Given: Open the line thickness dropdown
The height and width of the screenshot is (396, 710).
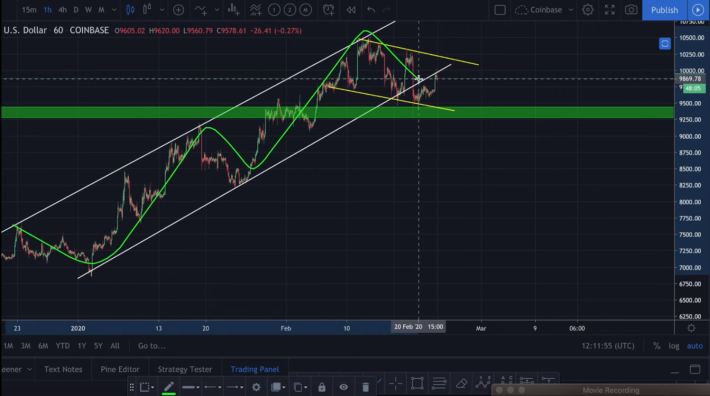Looking at the screenshot, I should tap(191, 387).
